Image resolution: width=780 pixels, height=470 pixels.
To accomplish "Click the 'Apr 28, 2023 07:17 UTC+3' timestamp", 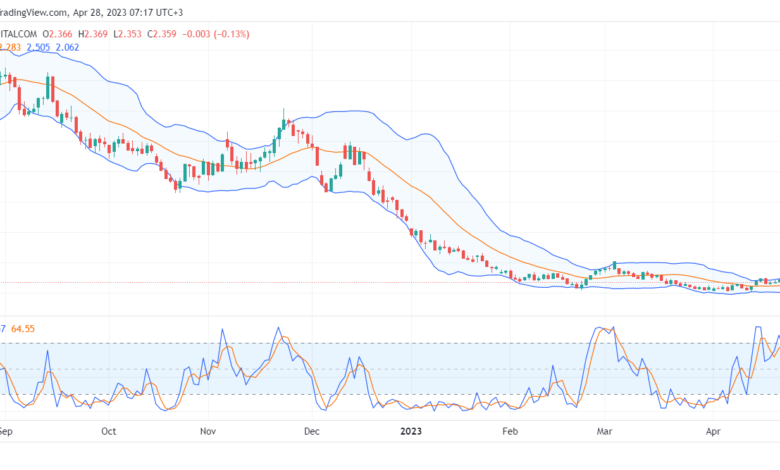I will 128,12.
